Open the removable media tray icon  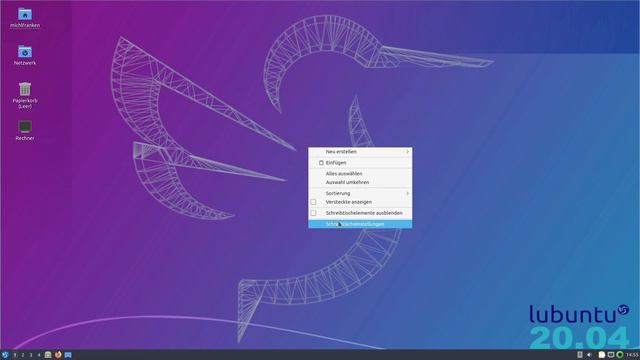pyautogui.click(x=580, y=354)
